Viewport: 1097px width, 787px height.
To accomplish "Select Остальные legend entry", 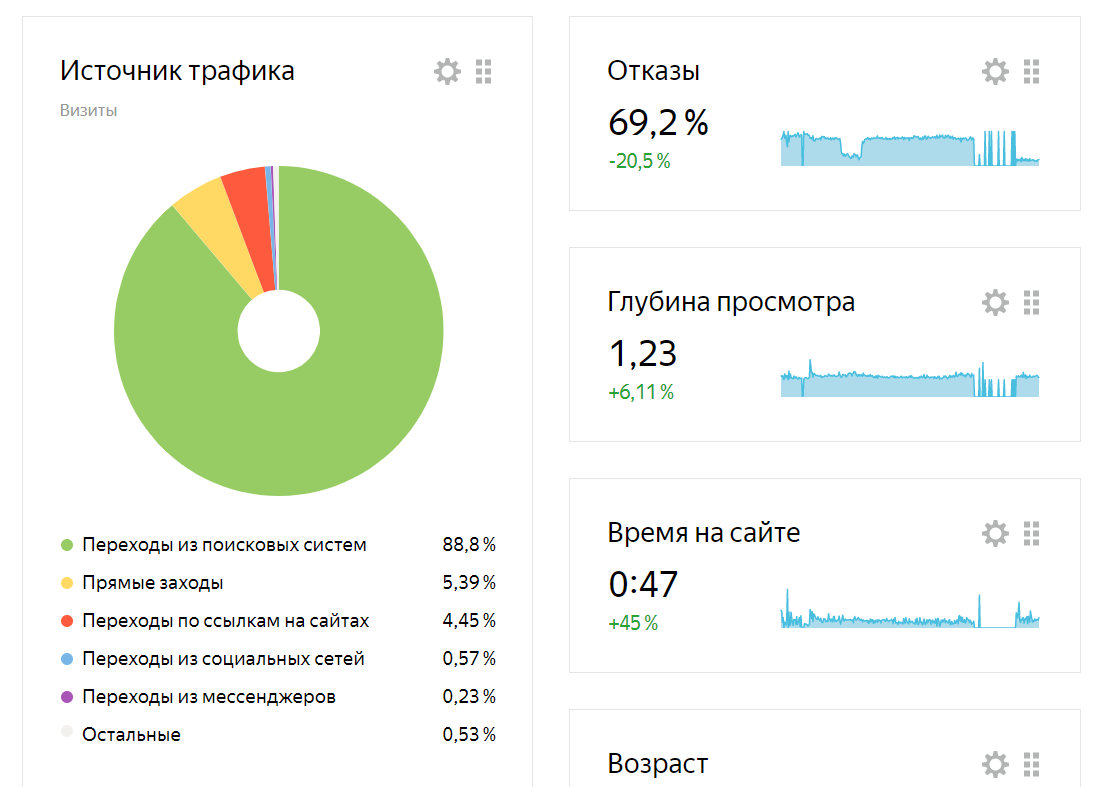I will [x=131, y=735].
